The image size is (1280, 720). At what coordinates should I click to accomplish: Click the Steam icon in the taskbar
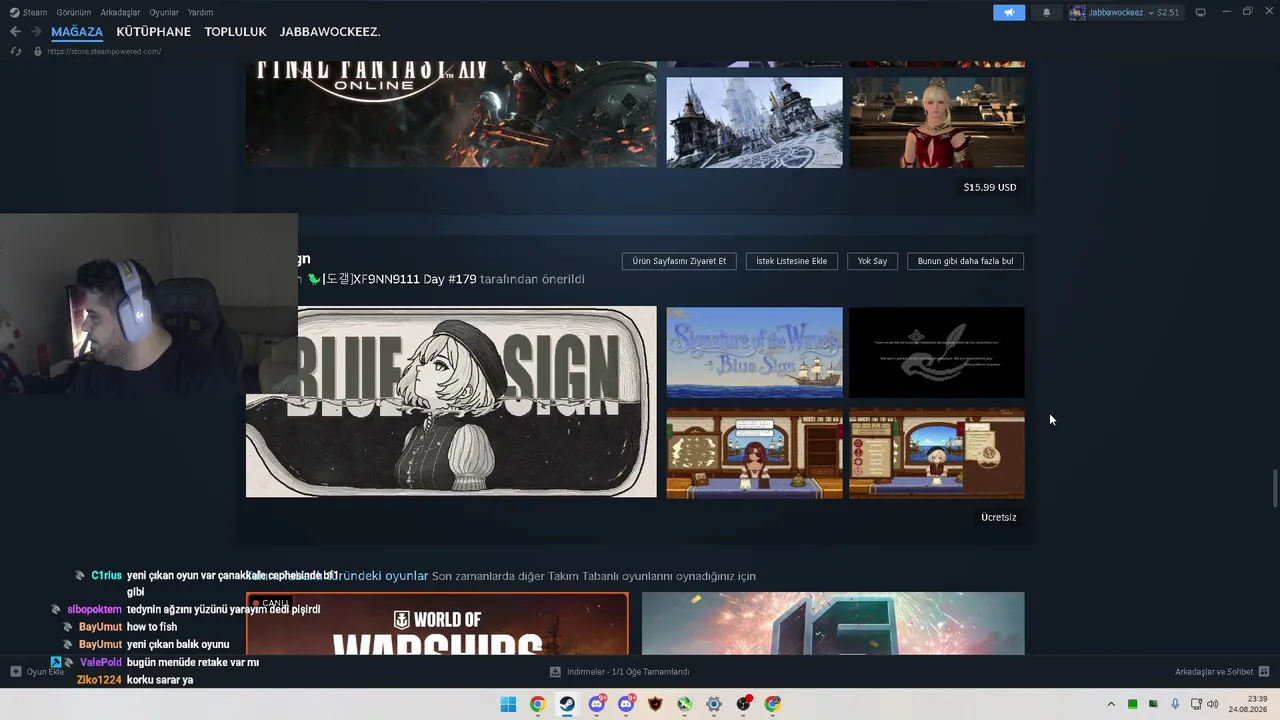click(567, 704)
